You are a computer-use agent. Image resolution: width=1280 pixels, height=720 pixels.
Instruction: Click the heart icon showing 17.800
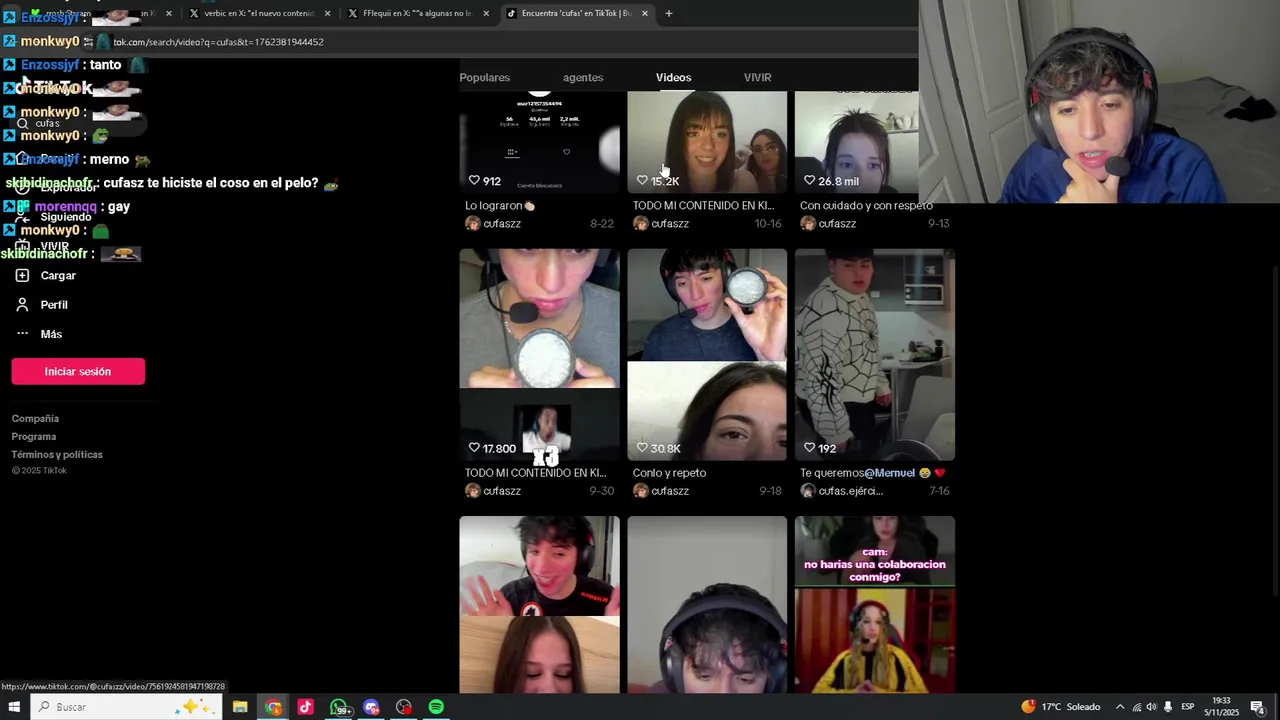(x=474, y=448)
